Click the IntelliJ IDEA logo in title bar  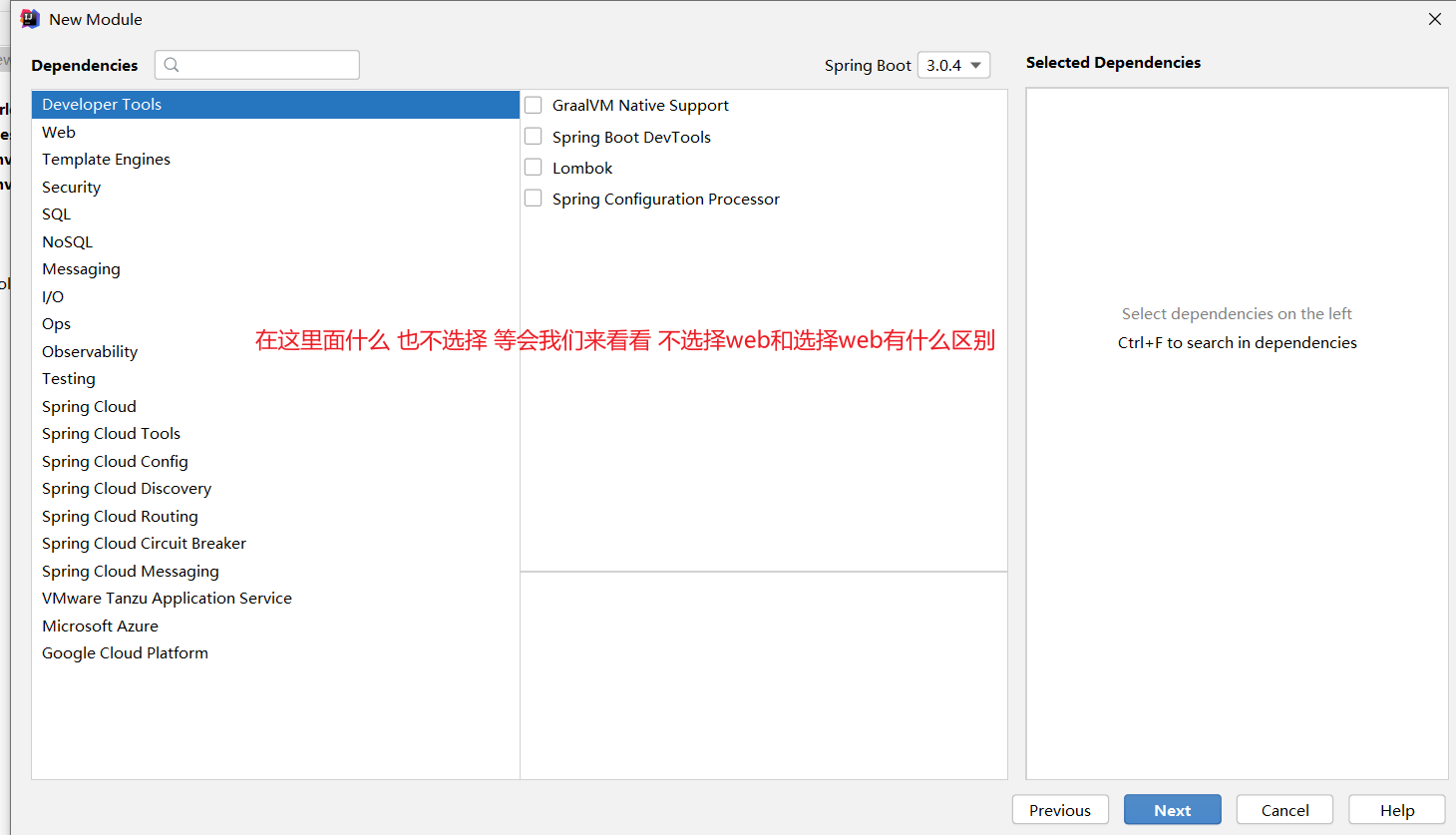pos(30,19)
